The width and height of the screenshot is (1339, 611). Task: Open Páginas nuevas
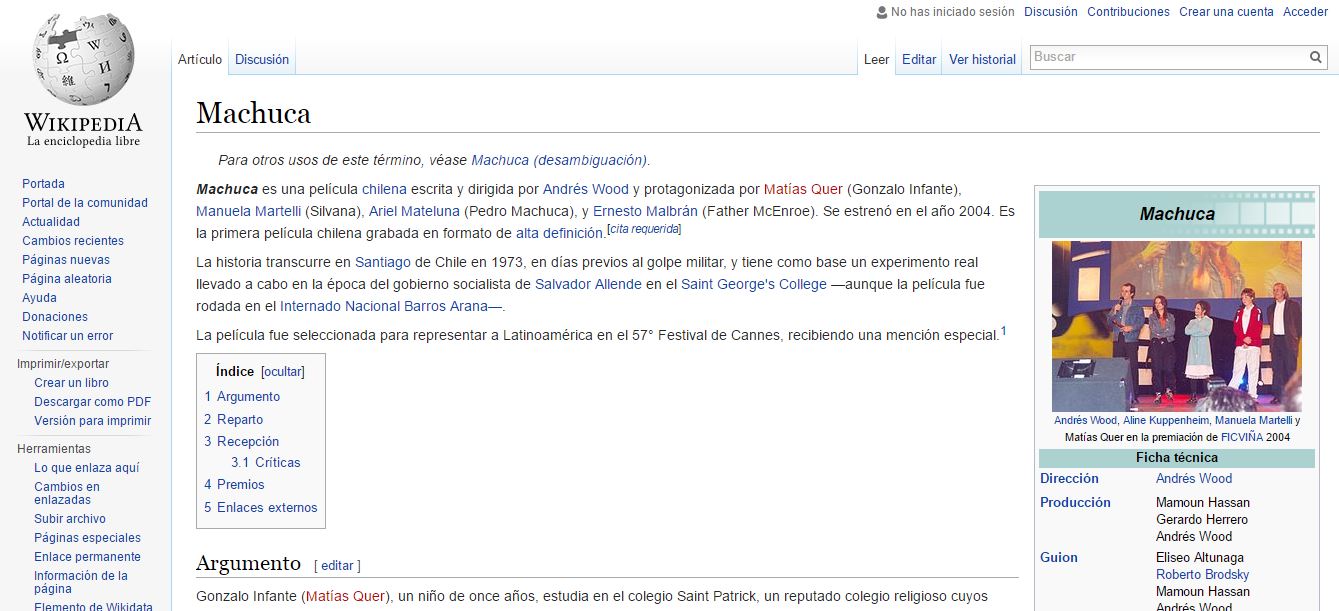[x=66, y=260]
